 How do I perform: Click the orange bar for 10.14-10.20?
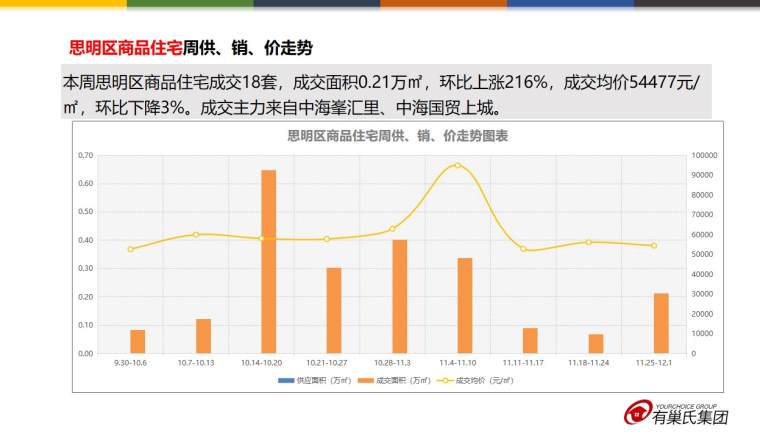point(269,262)
